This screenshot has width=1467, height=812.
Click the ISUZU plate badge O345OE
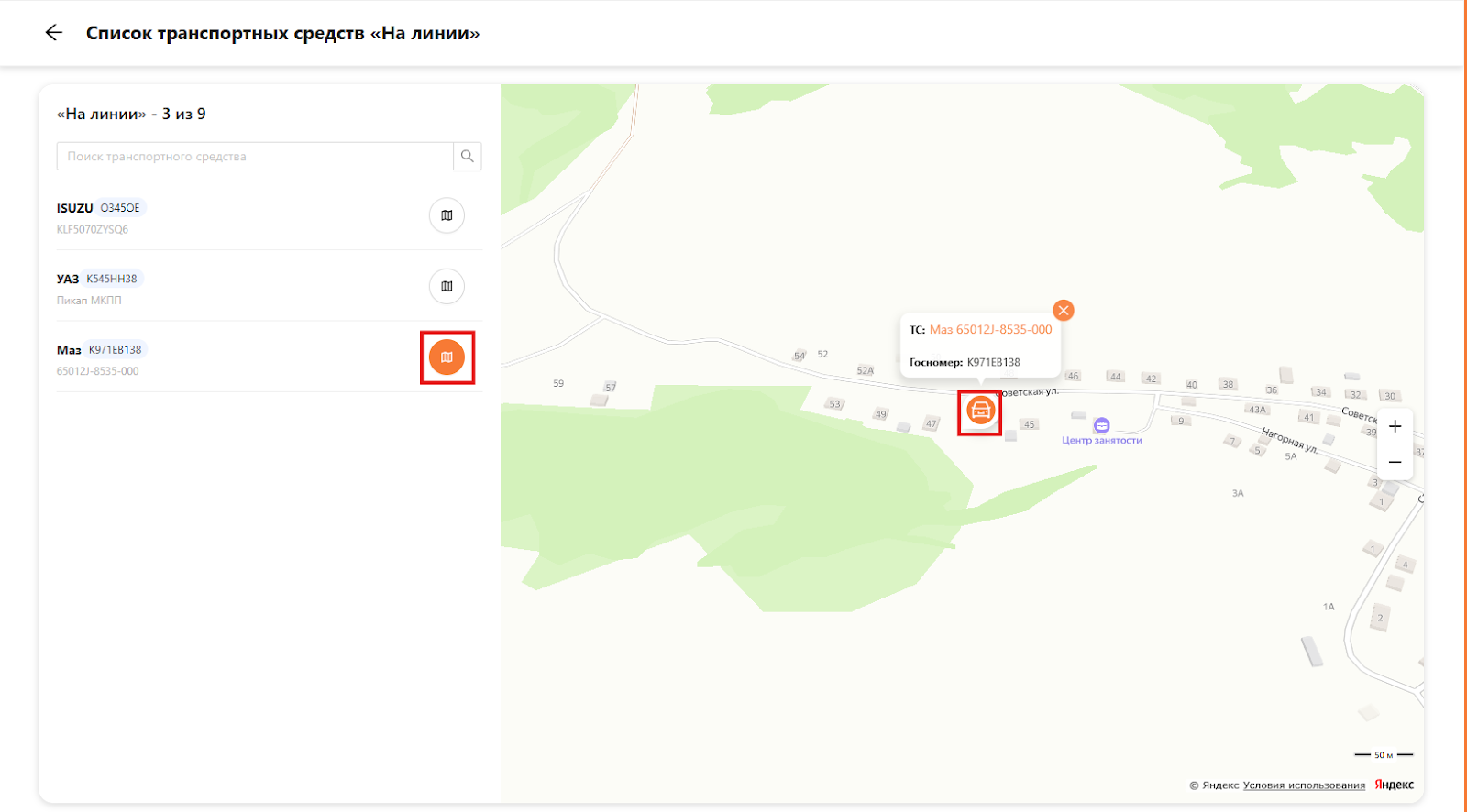coord(120,208)
